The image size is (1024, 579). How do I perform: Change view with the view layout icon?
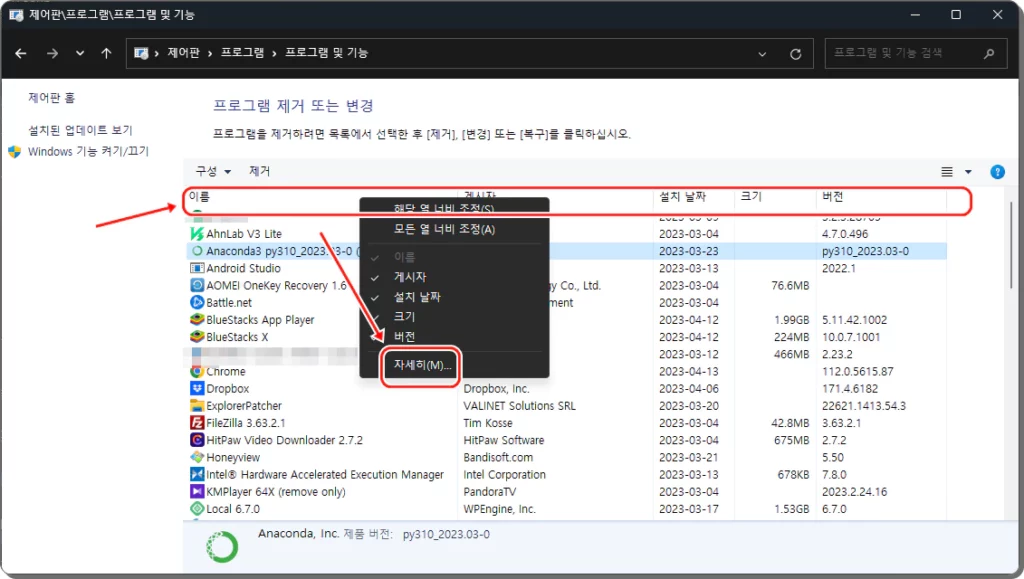pos(947,172)
